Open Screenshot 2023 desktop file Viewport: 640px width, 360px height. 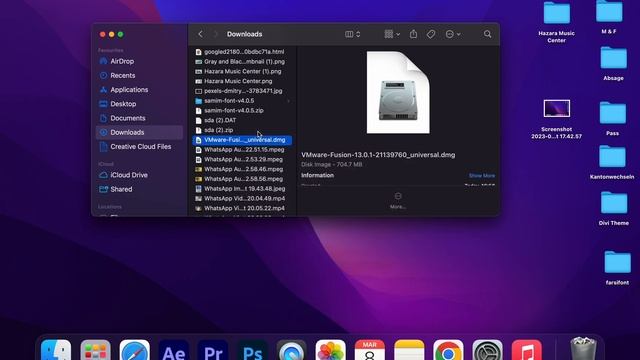tap(556, 119)
